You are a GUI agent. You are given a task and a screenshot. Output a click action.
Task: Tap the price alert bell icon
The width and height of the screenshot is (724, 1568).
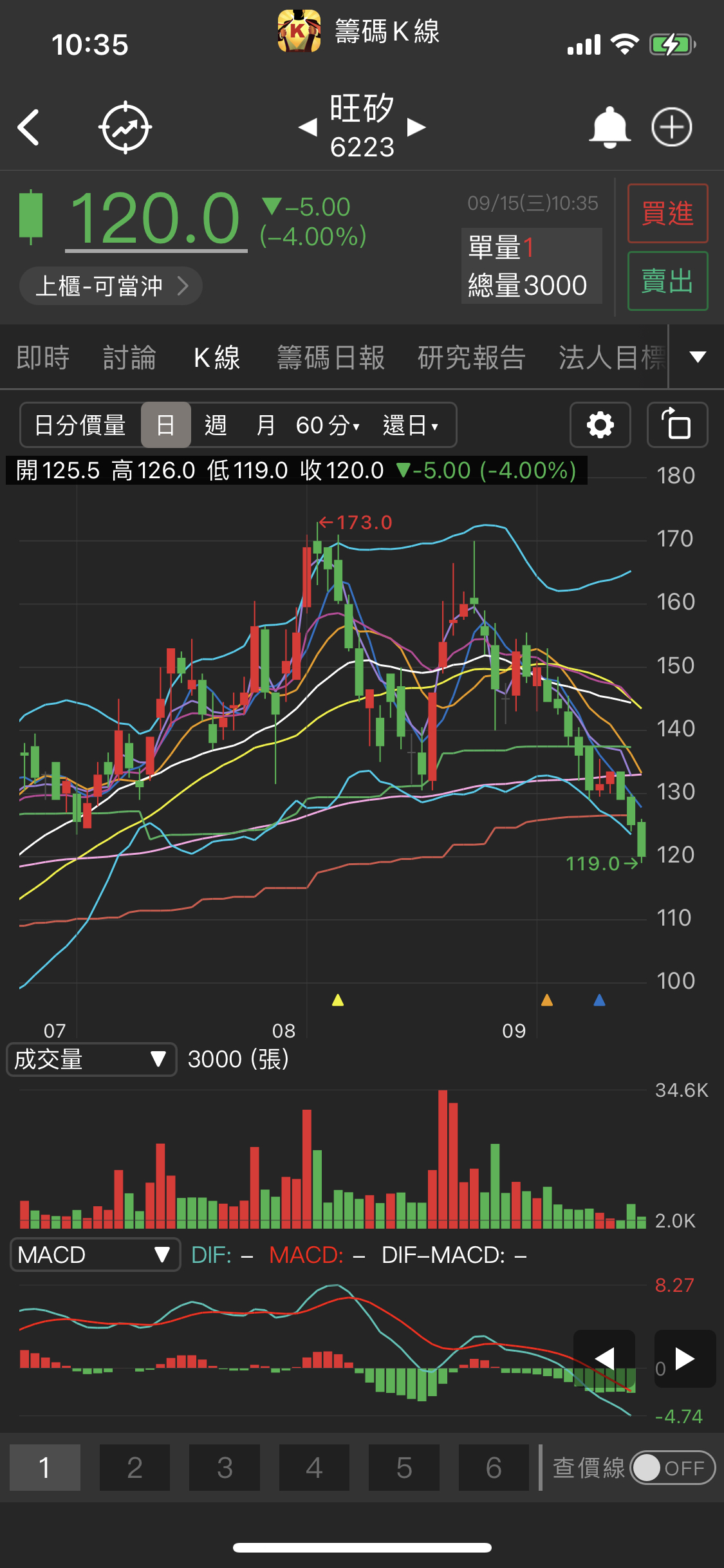pos(609,127)
